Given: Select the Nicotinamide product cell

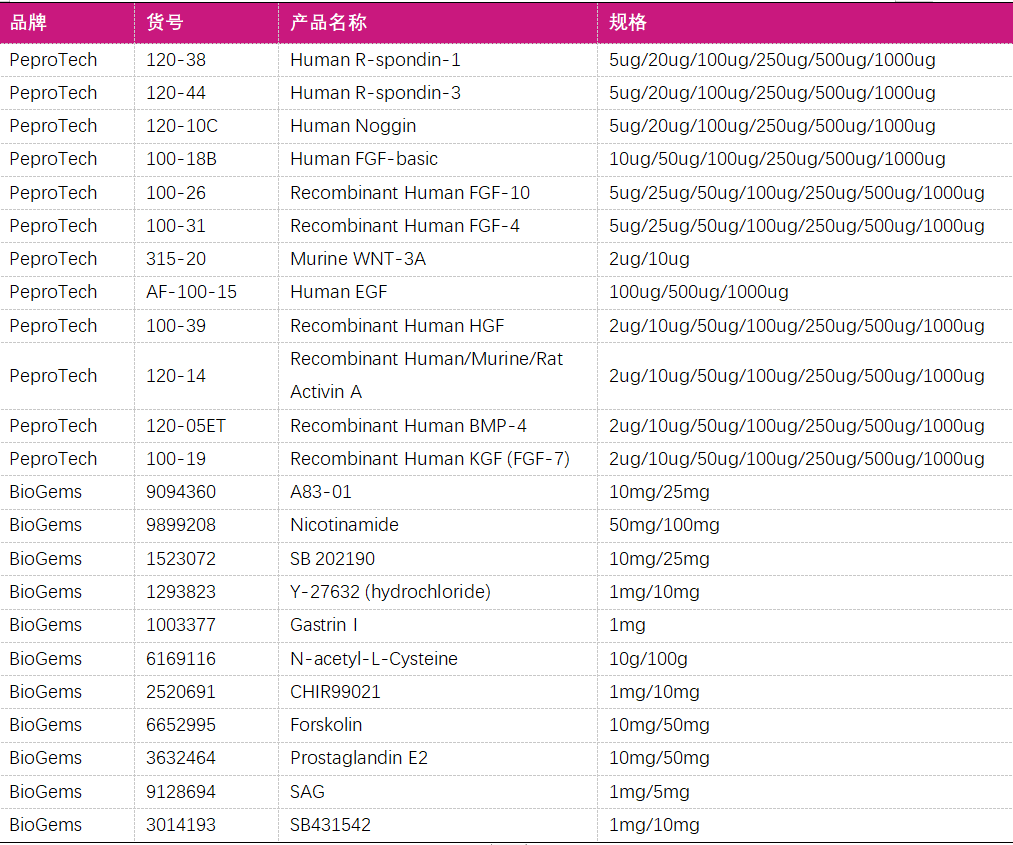Looking at the screenshot, I should pos(344,525).
